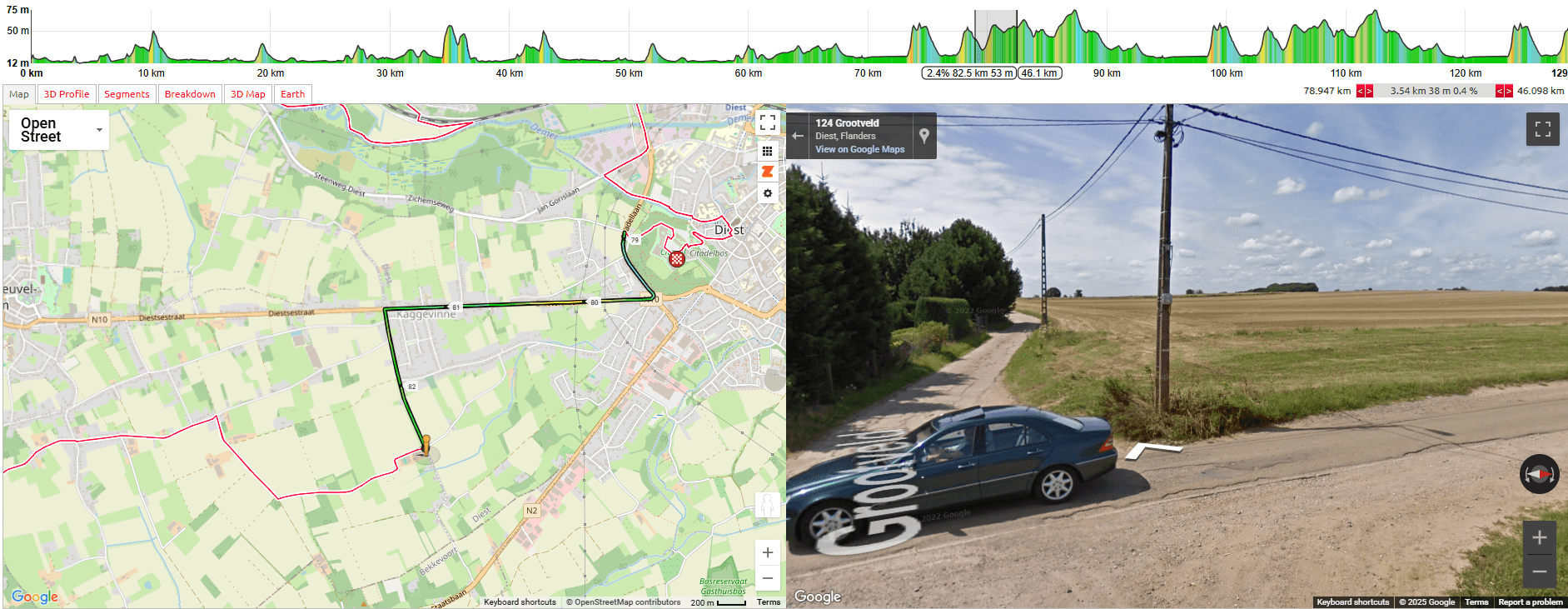This screenshot has width=1568, height=609.
Task: Click the 78.947 km start distance value
Action: 1327,92
